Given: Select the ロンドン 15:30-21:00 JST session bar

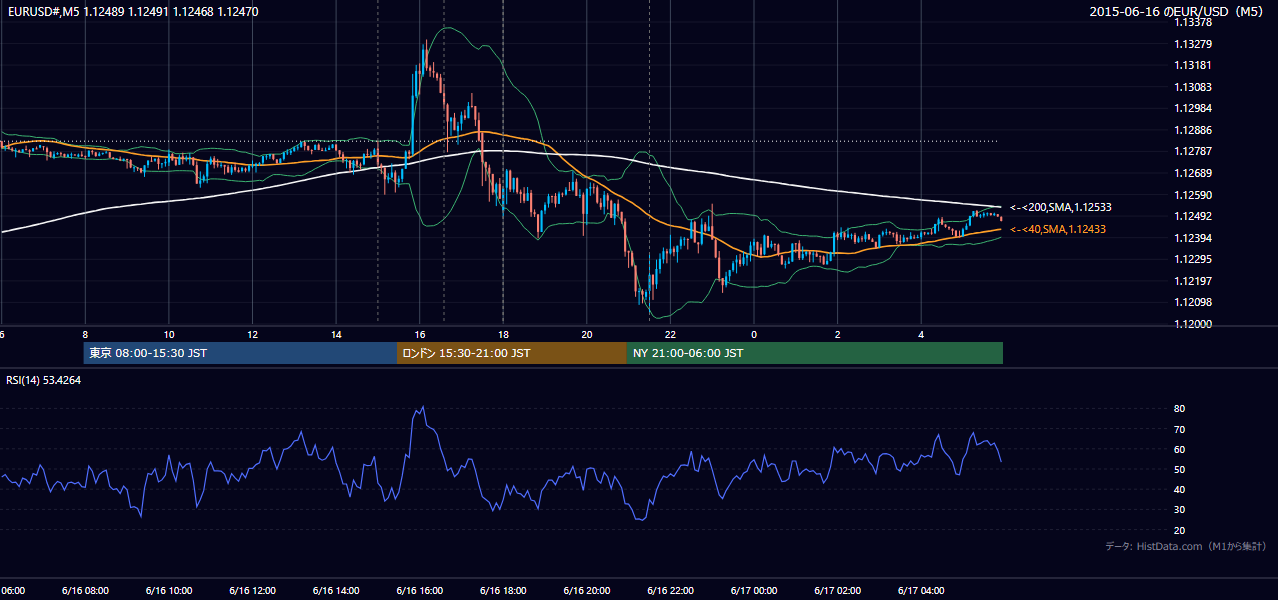Looking at the screenshot, I should pyautogui.click(x=511, y=353).
